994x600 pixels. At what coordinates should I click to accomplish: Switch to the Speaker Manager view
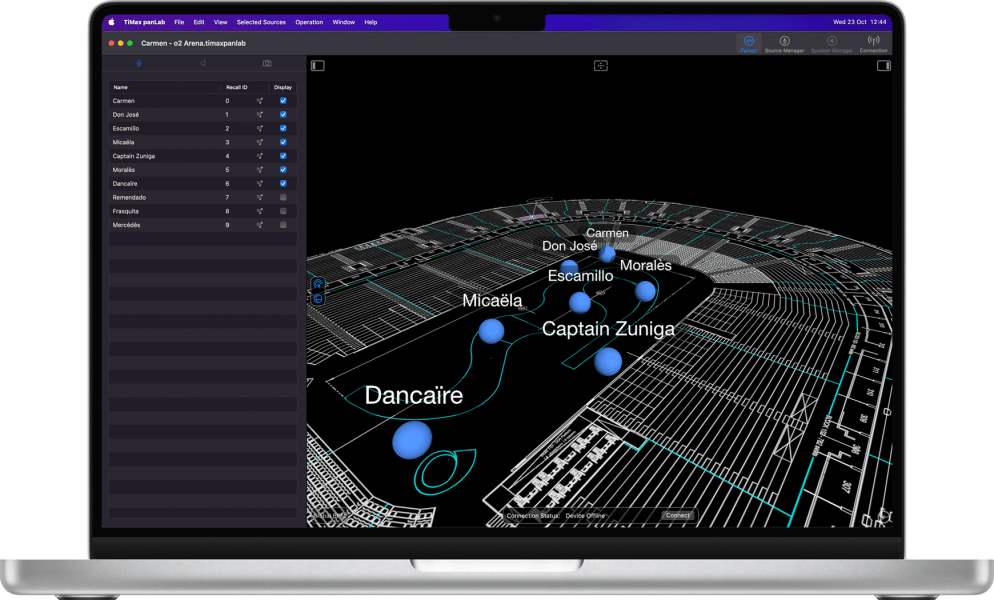[831, 43]
